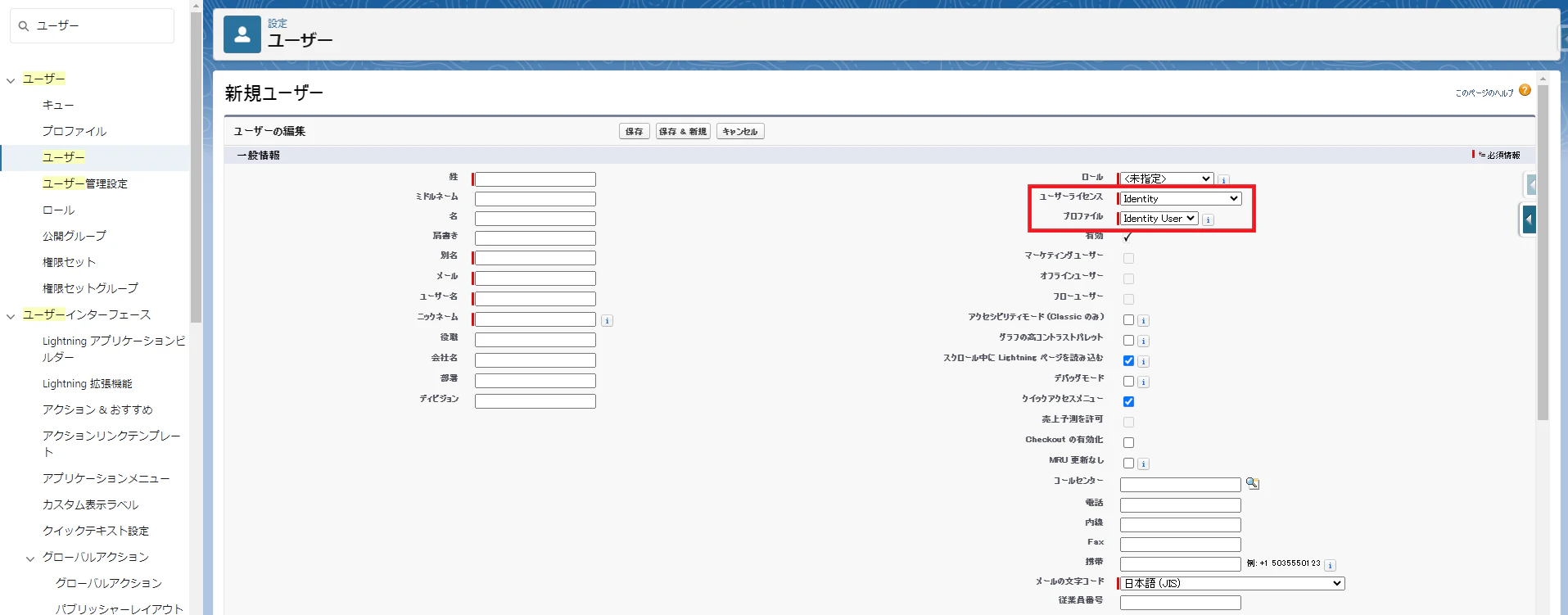Open クイックテキスト設定 in sidebar
The height and width of the screenshot is (615, 1568).
point(96,531)
